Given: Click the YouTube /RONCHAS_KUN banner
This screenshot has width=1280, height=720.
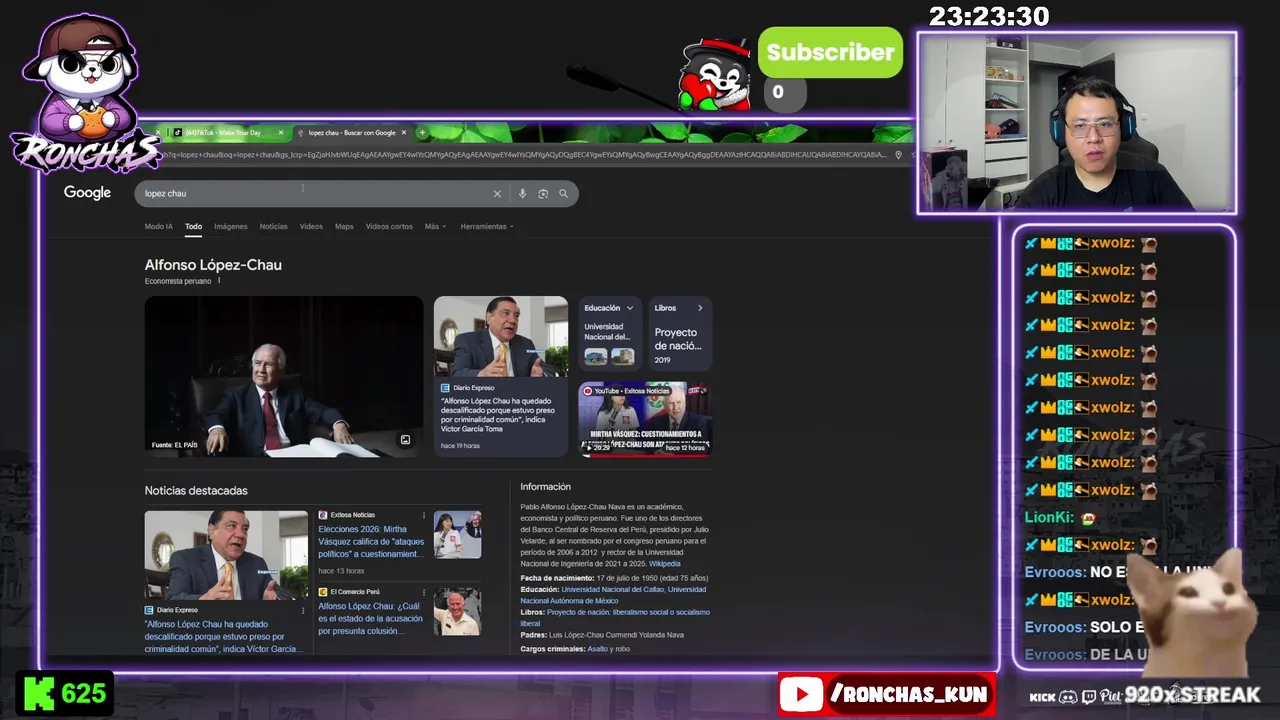Looking at the screenshot, I should 886,694.
